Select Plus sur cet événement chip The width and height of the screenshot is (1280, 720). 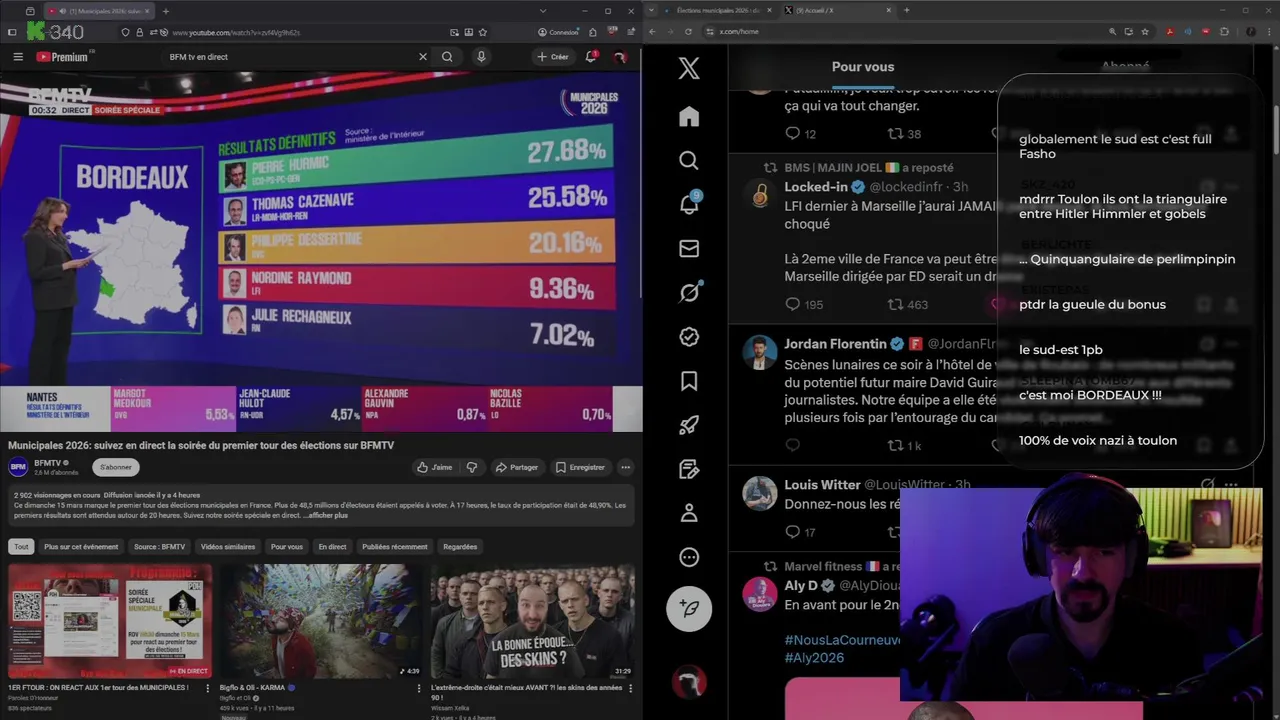(x=81, y=547)
